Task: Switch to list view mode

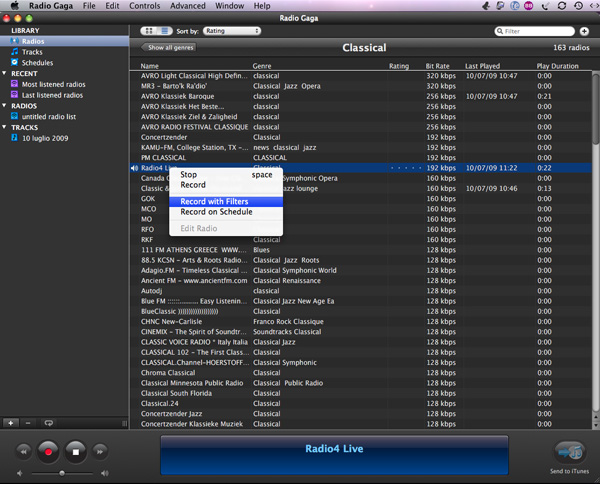Action: tap(163, 31)
